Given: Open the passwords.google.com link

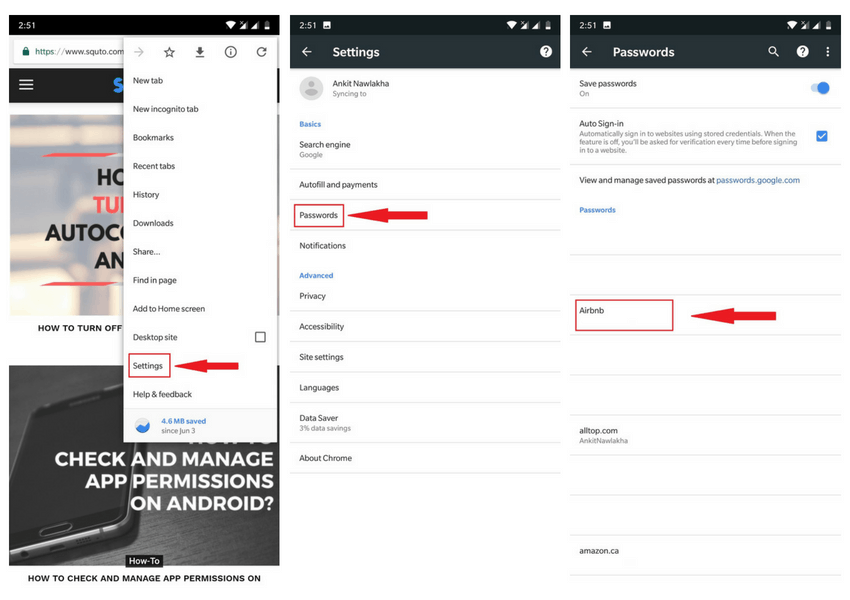Looking at the screenshot, I should pos(758,180).
